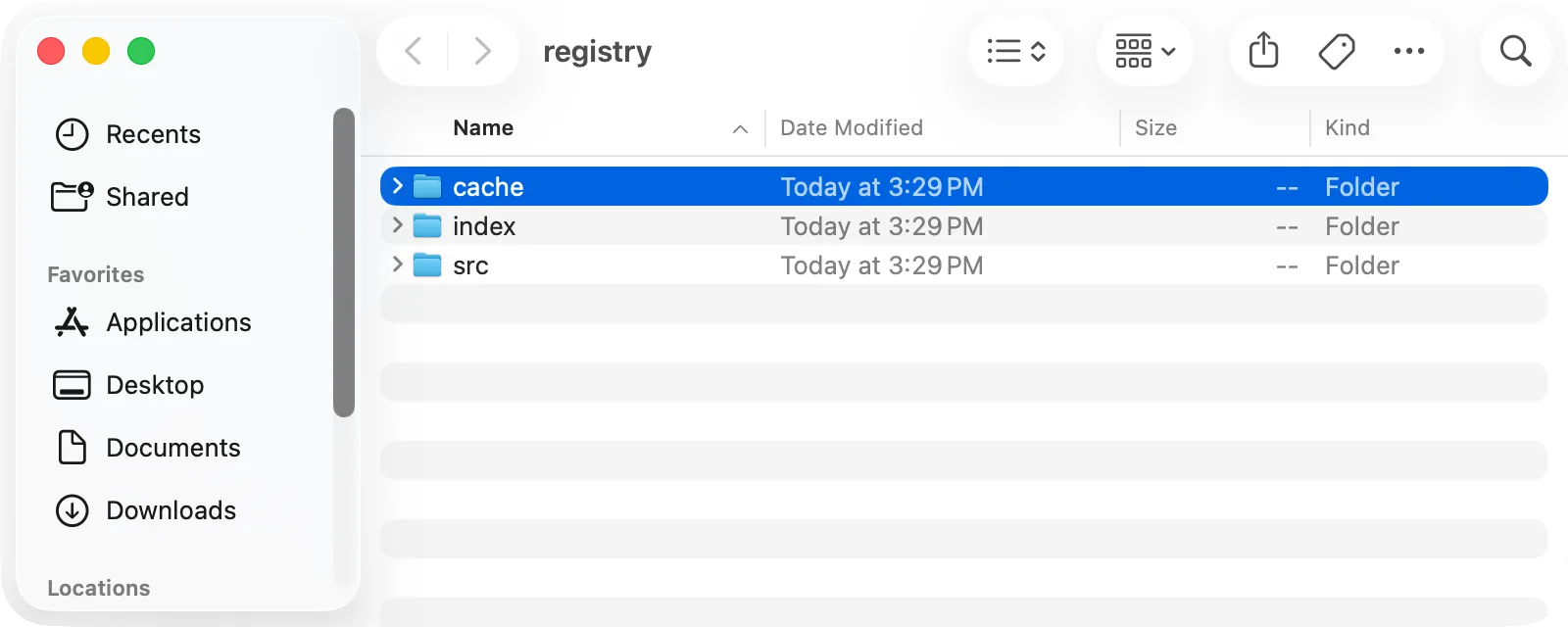1568x627 pixels.
Task: Expand the src folder disclosure arrow
Action: [x=397, y=265]
